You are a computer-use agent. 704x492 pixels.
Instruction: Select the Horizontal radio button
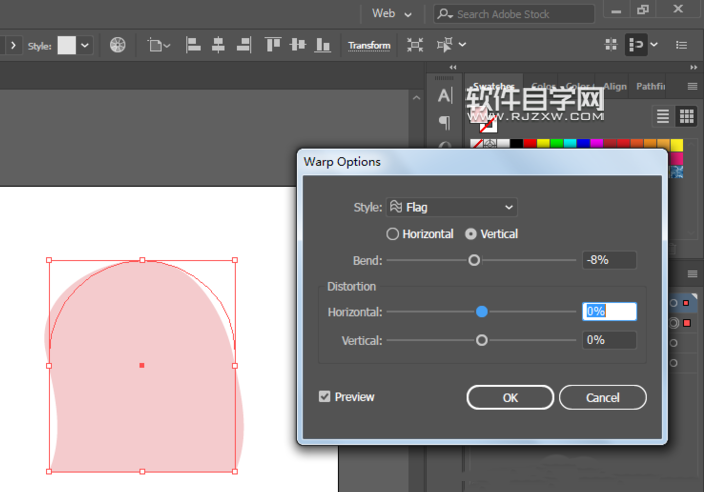click(393, 234)
